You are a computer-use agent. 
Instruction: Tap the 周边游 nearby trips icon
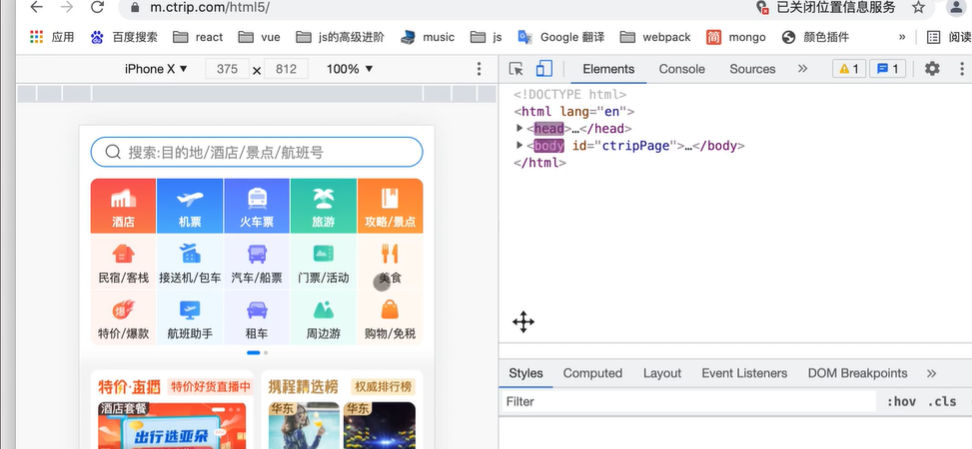click(323, 318)
